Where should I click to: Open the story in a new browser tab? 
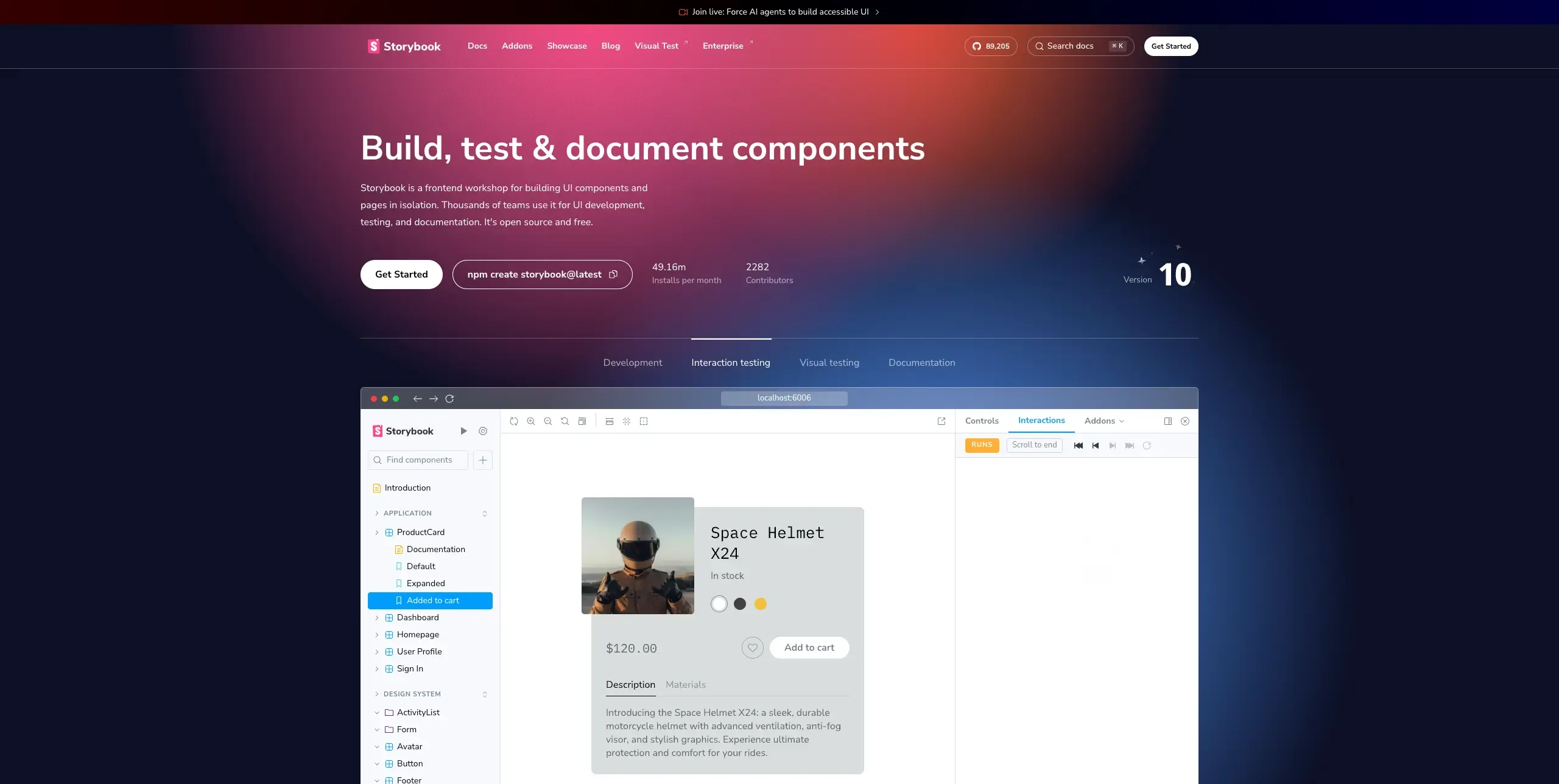[x=941, y=421]
